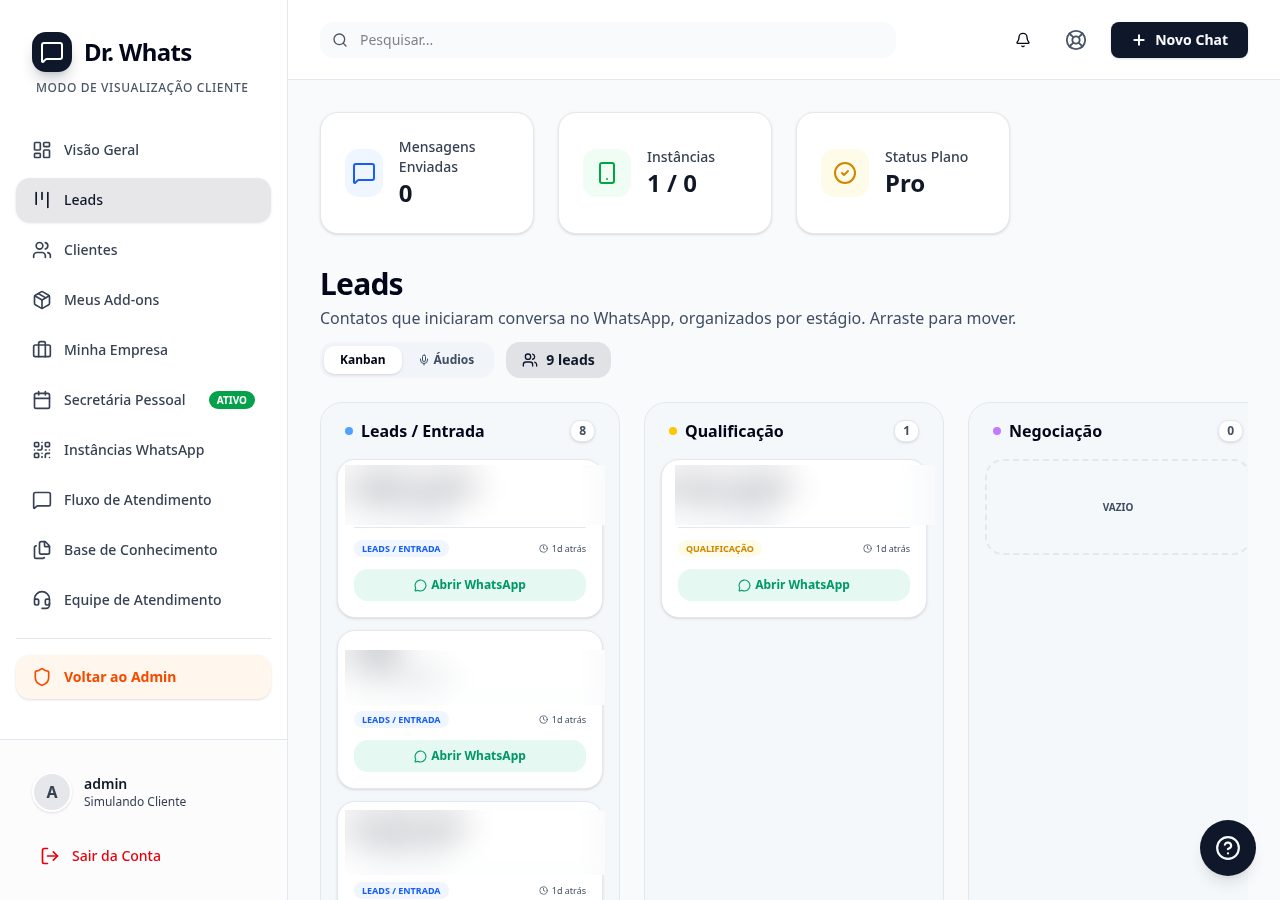
Task: Click the VAZIO empty placeholder in Negociação
Action: click(1117, 507)
